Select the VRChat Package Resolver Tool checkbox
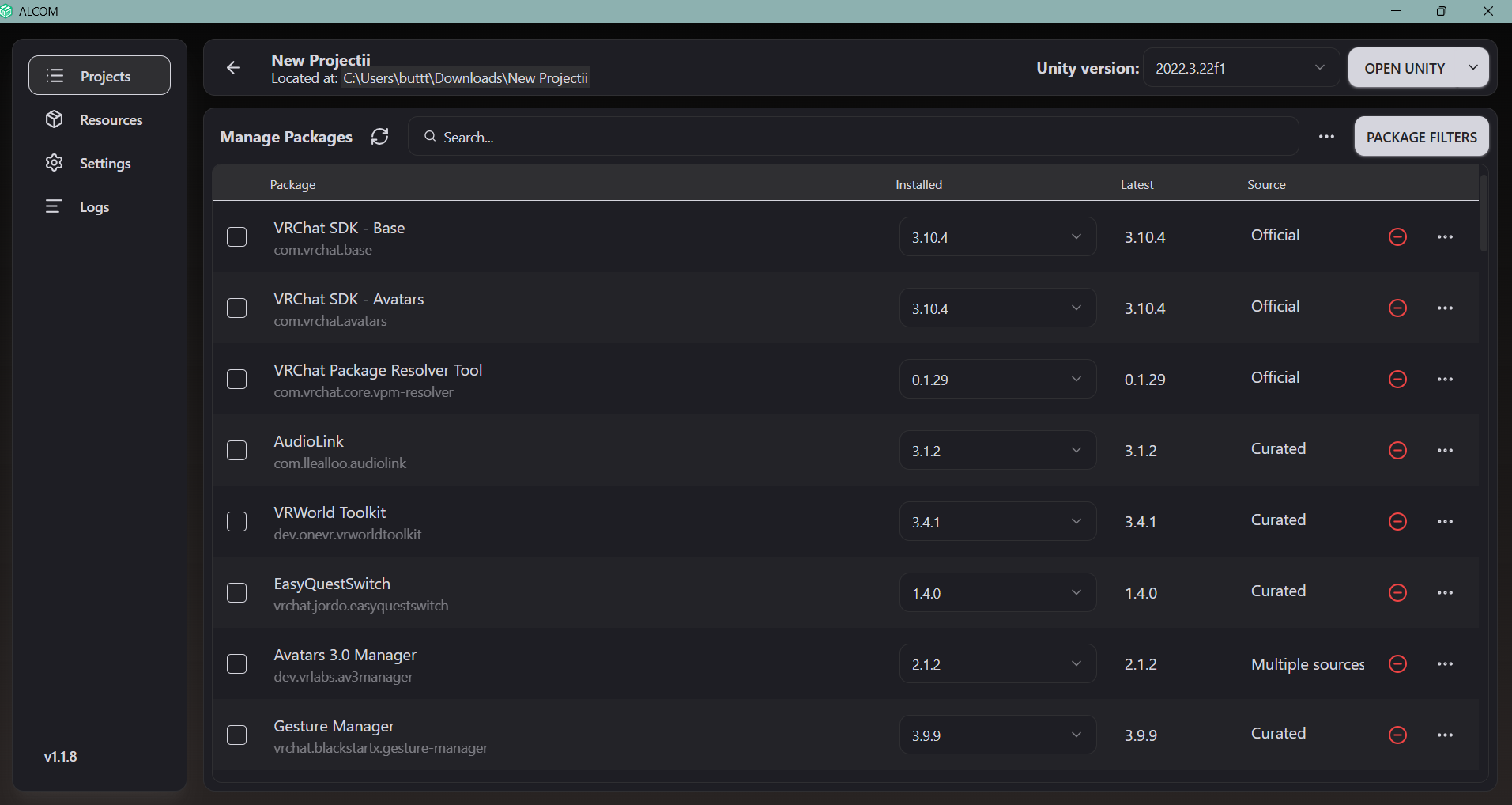Viewport: 1512px width, 805px height. click(x=237, y=379)
